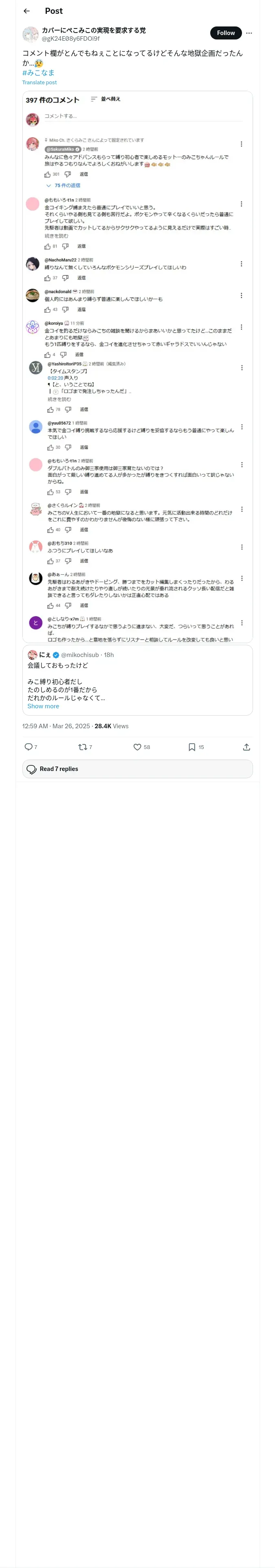Click the author's display name
The width and height of the screenshot is (275, 1568).
pyautogui.click(x=93, y=30)
